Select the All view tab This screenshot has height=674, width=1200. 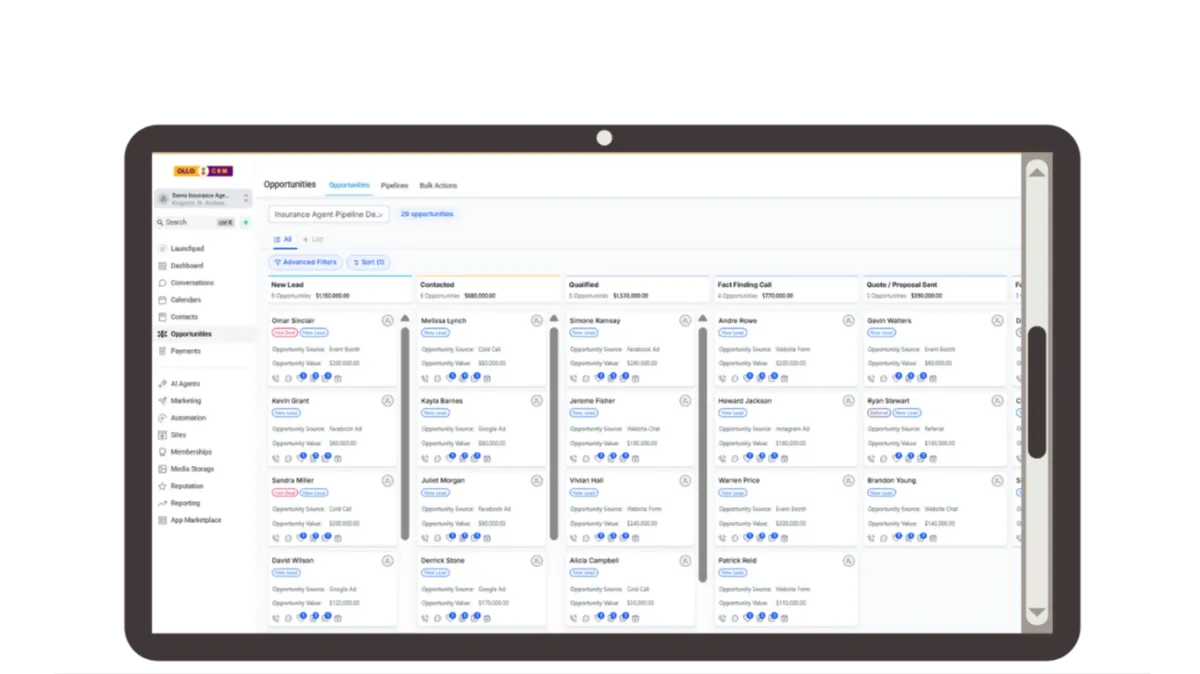point(283,240)
